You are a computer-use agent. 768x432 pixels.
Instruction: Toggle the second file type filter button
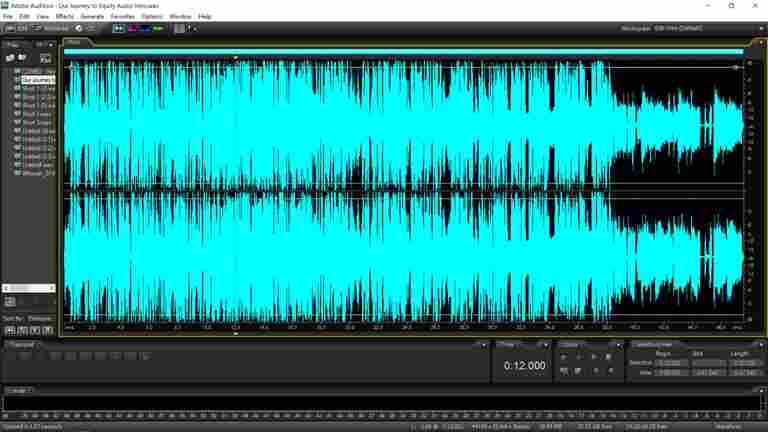22,330
